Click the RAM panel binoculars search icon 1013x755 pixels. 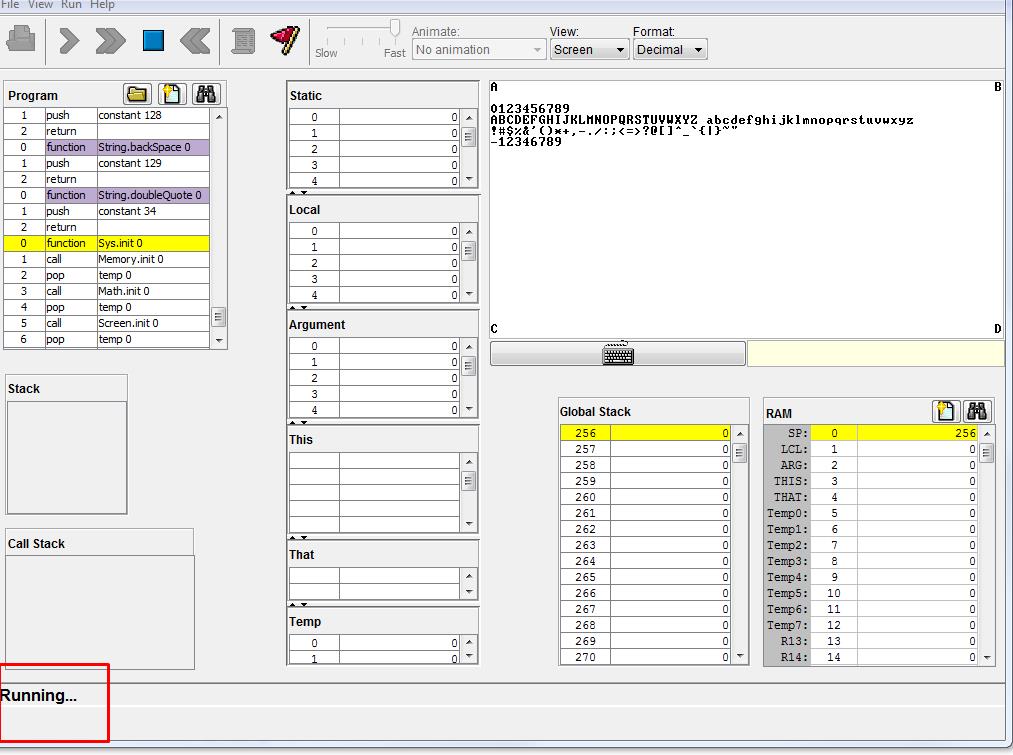pyautogui.click(x=977, y=411)
